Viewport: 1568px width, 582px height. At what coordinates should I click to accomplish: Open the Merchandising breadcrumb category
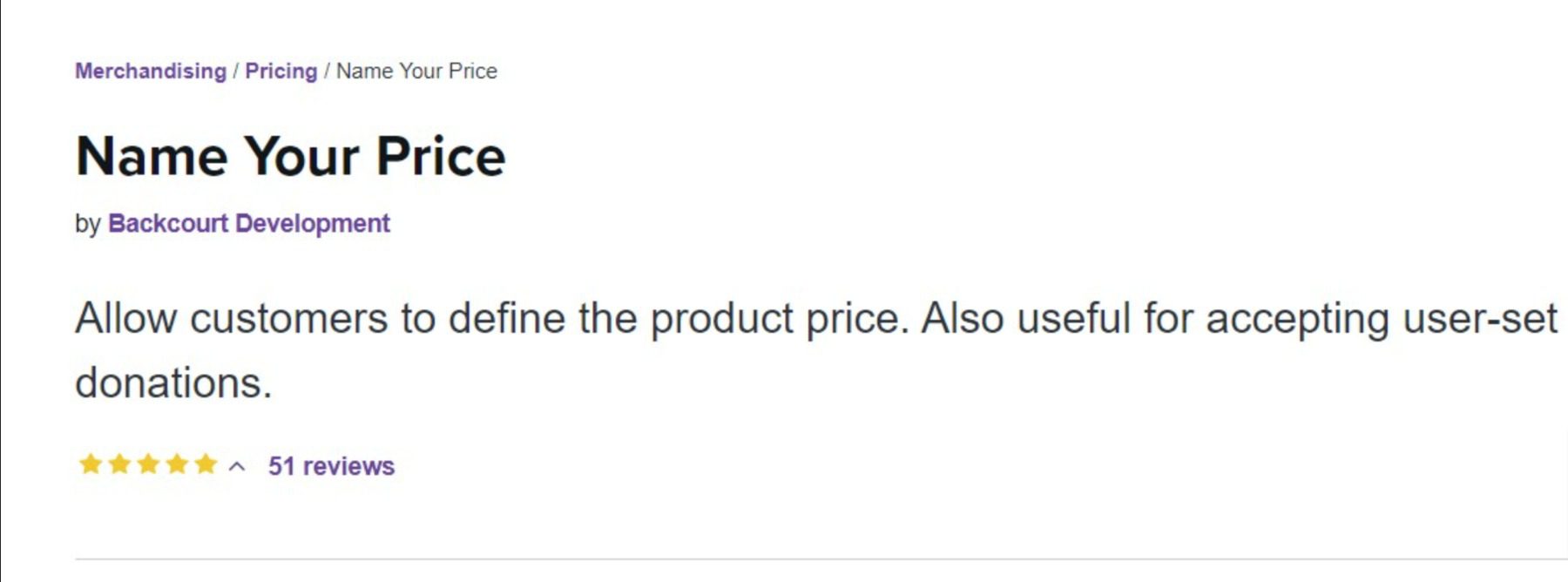coord(150,71)
